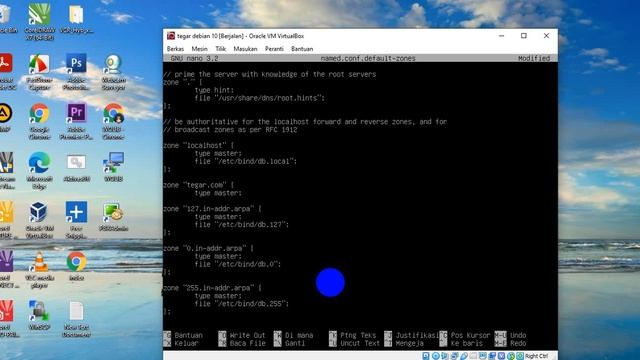Click the type hint; line
Viewport: 640px width, 360px height.
coord(214,90)
